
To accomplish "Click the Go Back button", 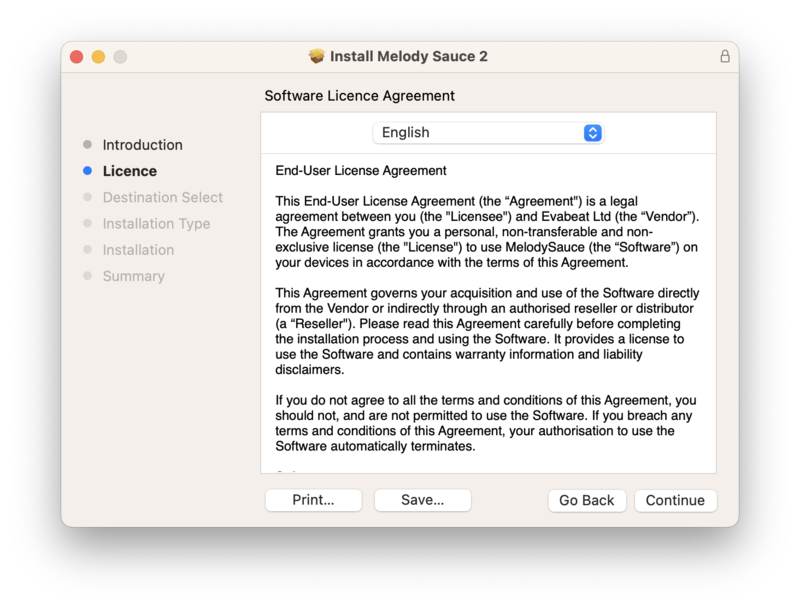I will 587,500.
